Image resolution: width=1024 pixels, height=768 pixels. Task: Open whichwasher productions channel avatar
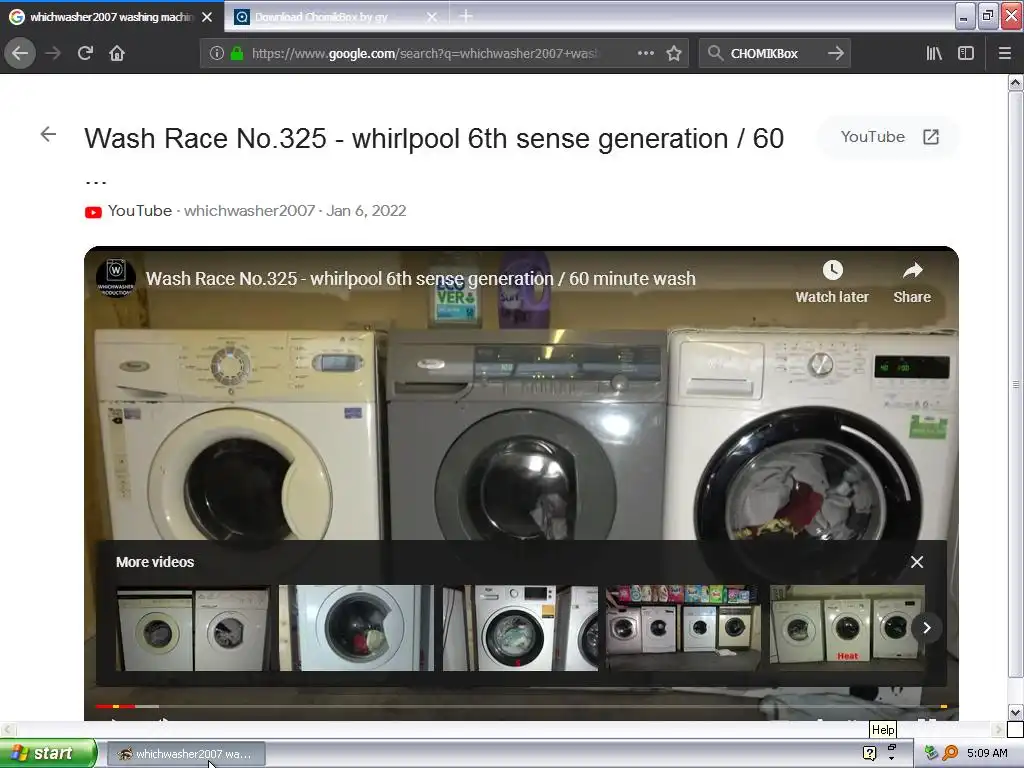tap(116, 278)
